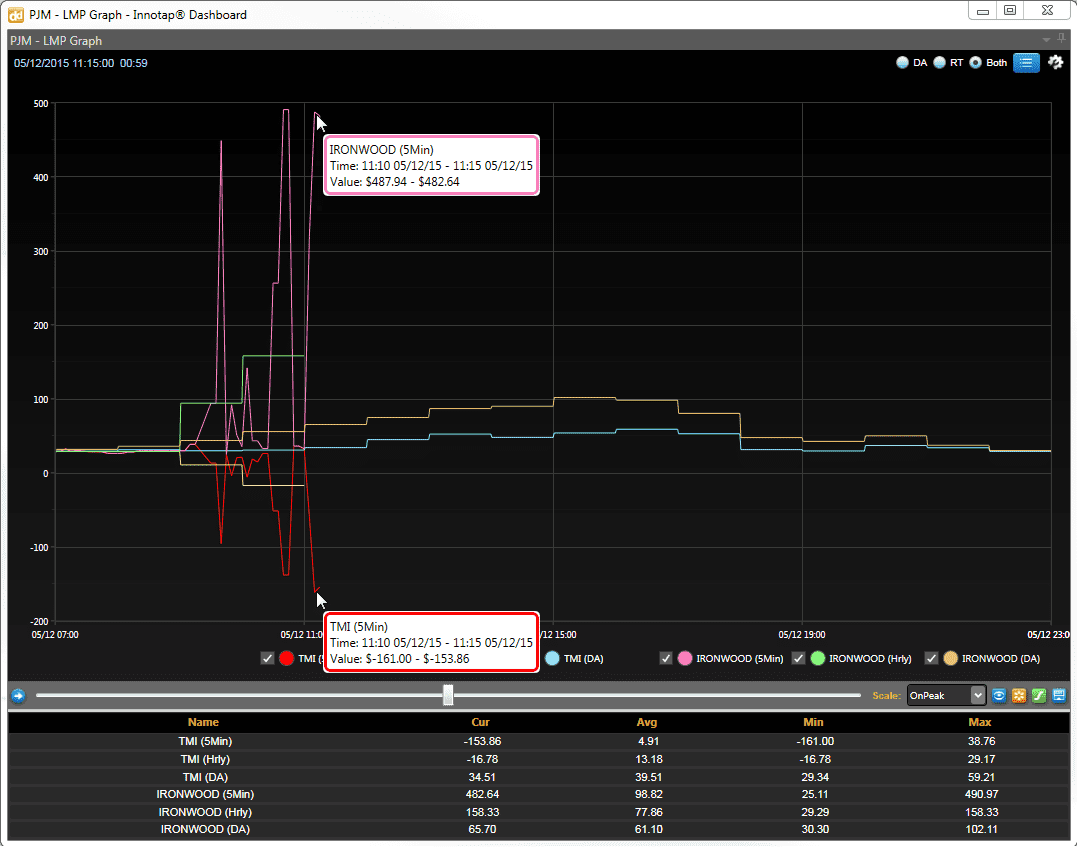The width and height of the screenshot is (1077, 850).
Task: Click the TMI (5Min) tooltip box
Action: click(431, 643)
